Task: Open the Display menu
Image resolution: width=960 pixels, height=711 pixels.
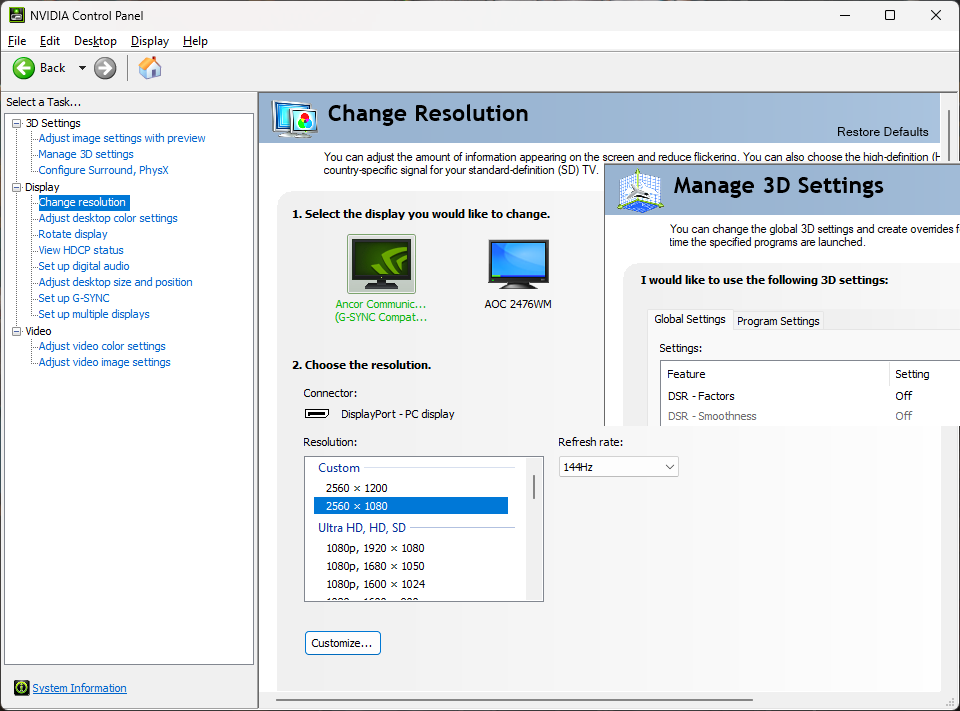Action: click(x=149, y=41)
